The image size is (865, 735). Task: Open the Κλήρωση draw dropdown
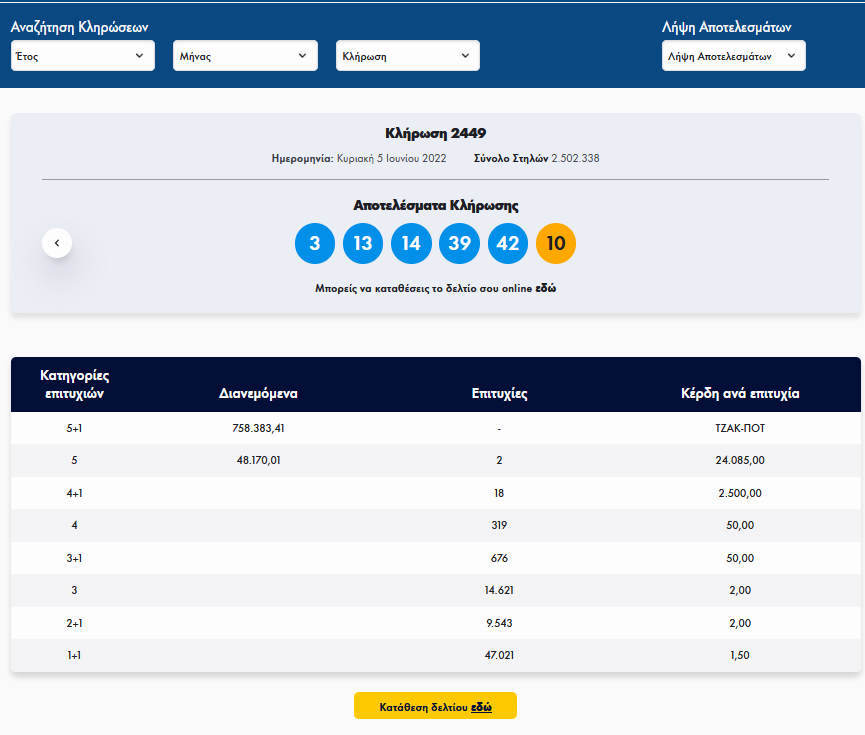point(407,56)
